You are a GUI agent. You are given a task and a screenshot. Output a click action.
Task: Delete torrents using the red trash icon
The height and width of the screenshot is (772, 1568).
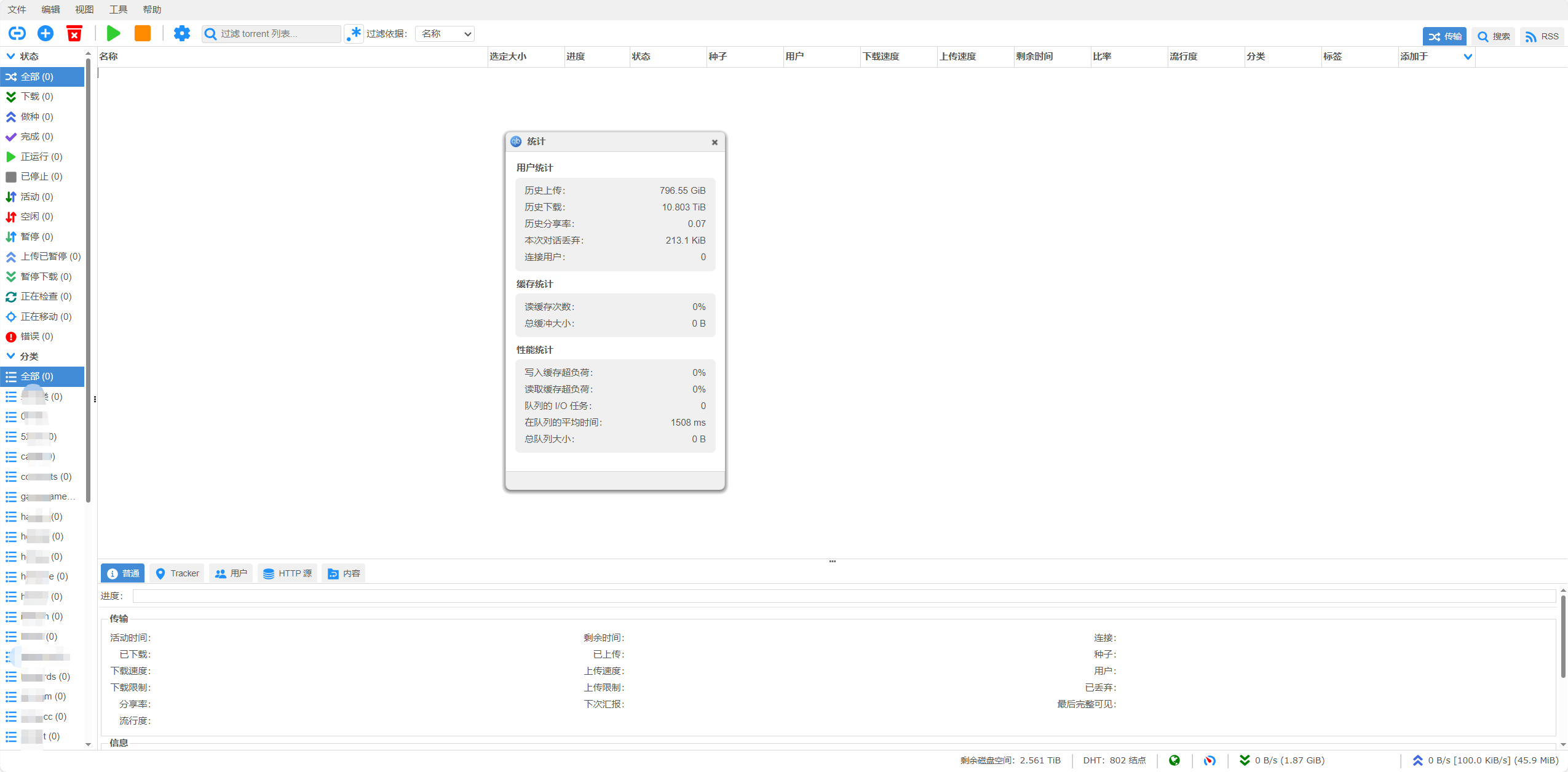[75, 33]
